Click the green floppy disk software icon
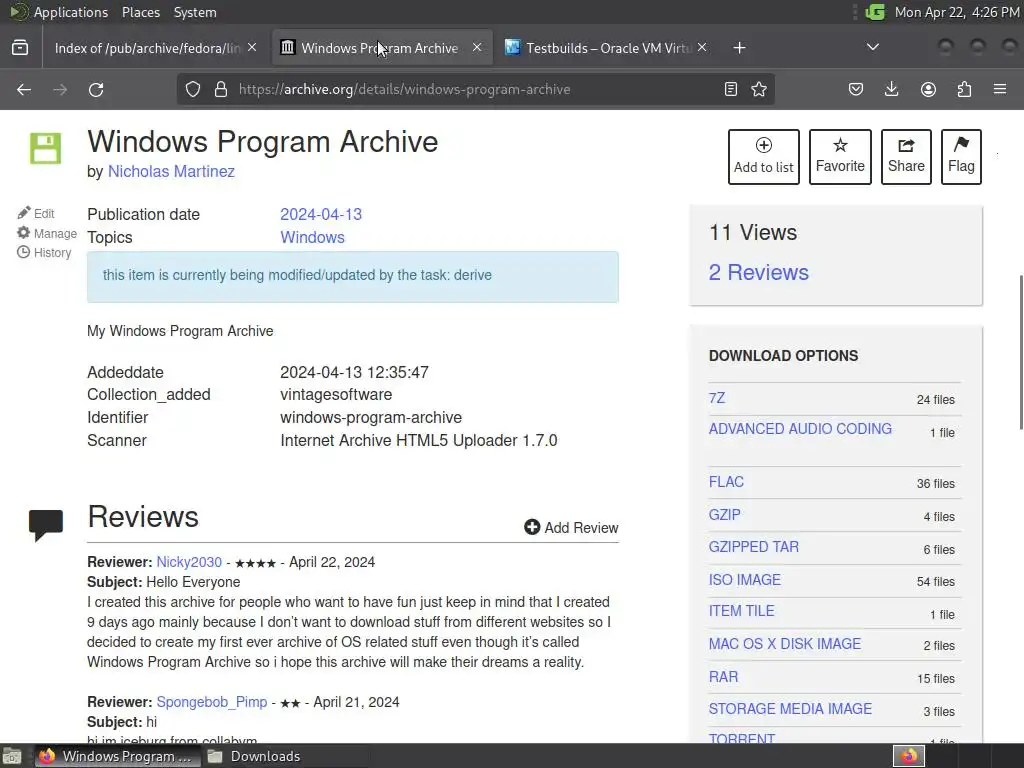The image size is (1024, 768). 46,148
